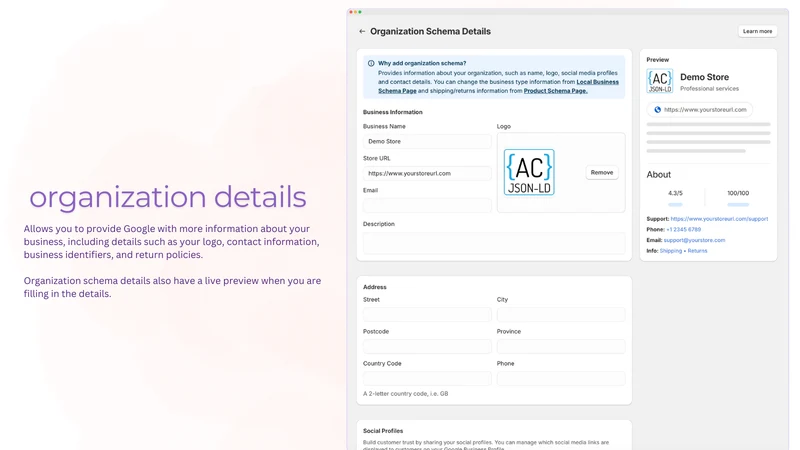Screen dimensions: 800x450
Task: Click the https://www.yourstoreurl.com preview pill
Action: (699, 110)
